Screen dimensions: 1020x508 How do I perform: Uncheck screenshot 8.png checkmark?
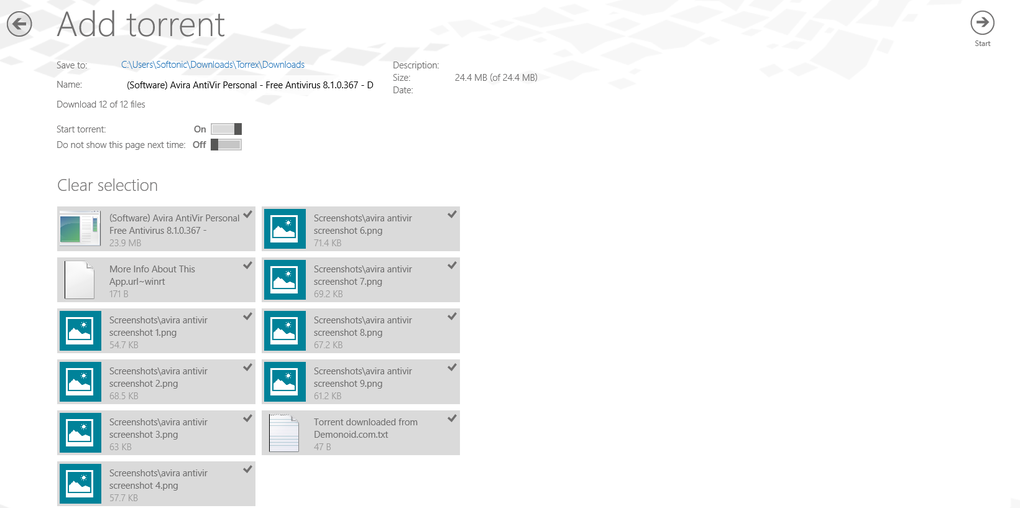point(451,317)
